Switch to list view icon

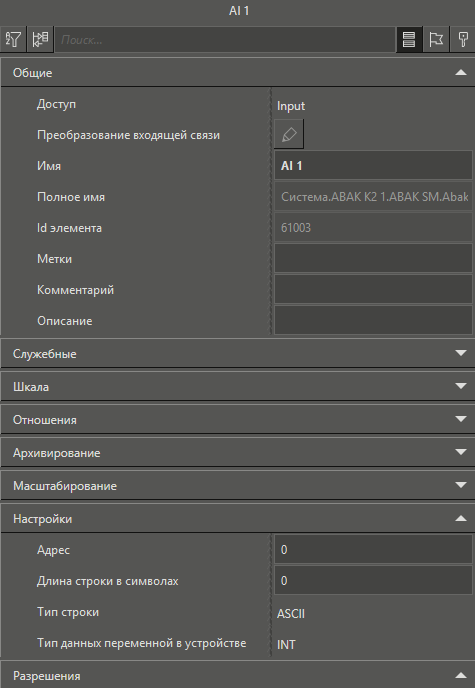click(x=409, y=39)
